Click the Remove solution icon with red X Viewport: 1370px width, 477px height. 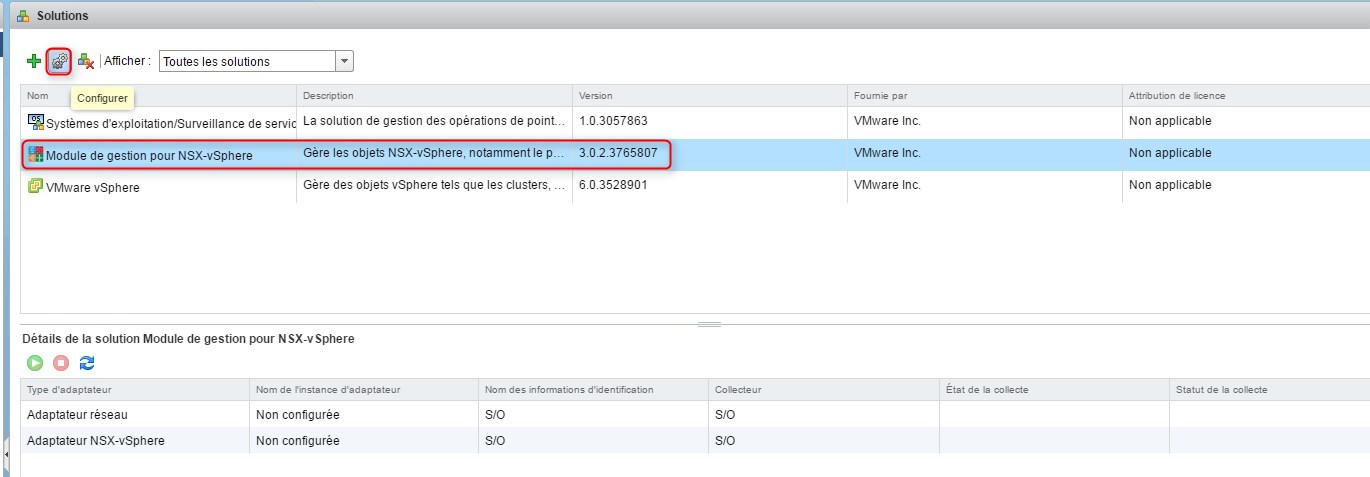click(x=86, y=62)
